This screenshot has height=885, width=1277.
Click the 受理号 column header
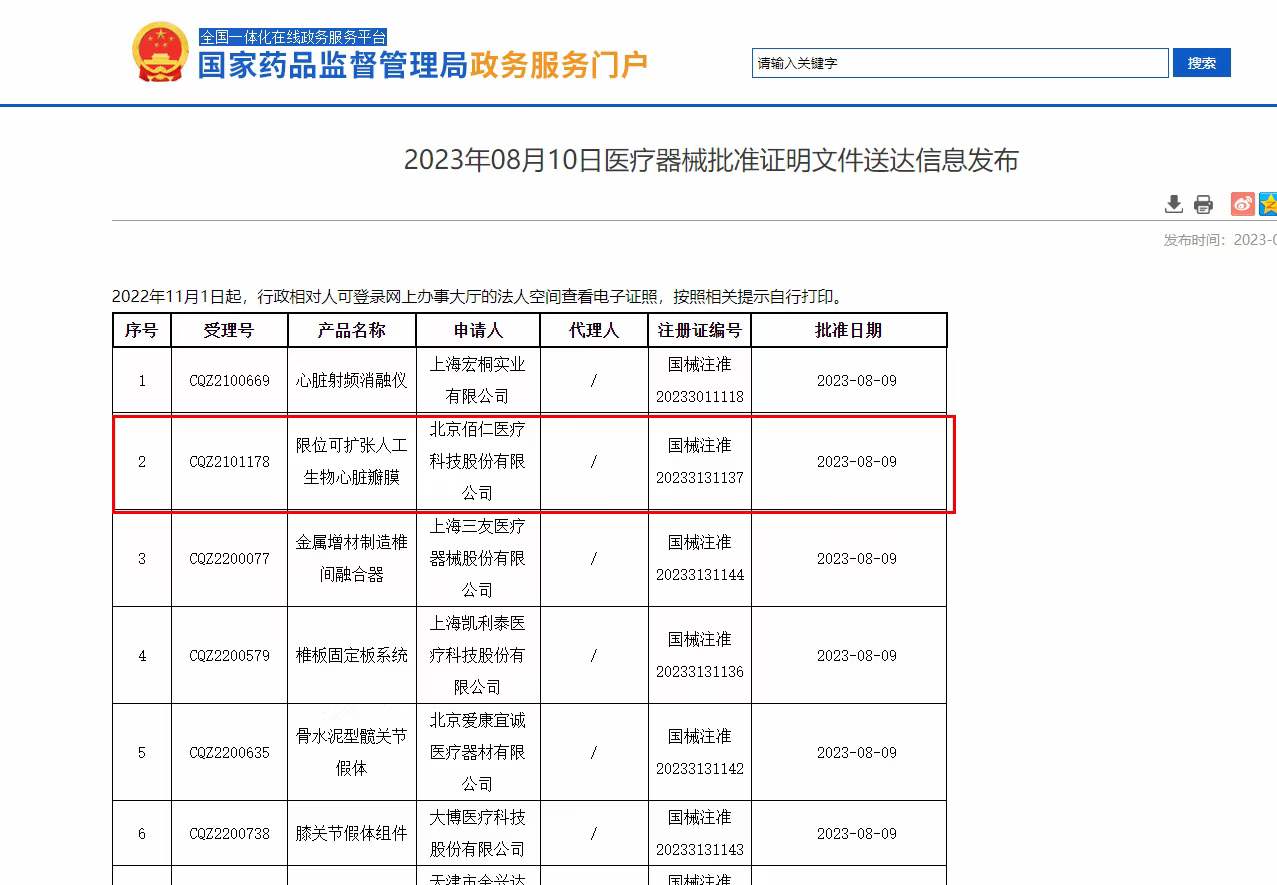229,330
